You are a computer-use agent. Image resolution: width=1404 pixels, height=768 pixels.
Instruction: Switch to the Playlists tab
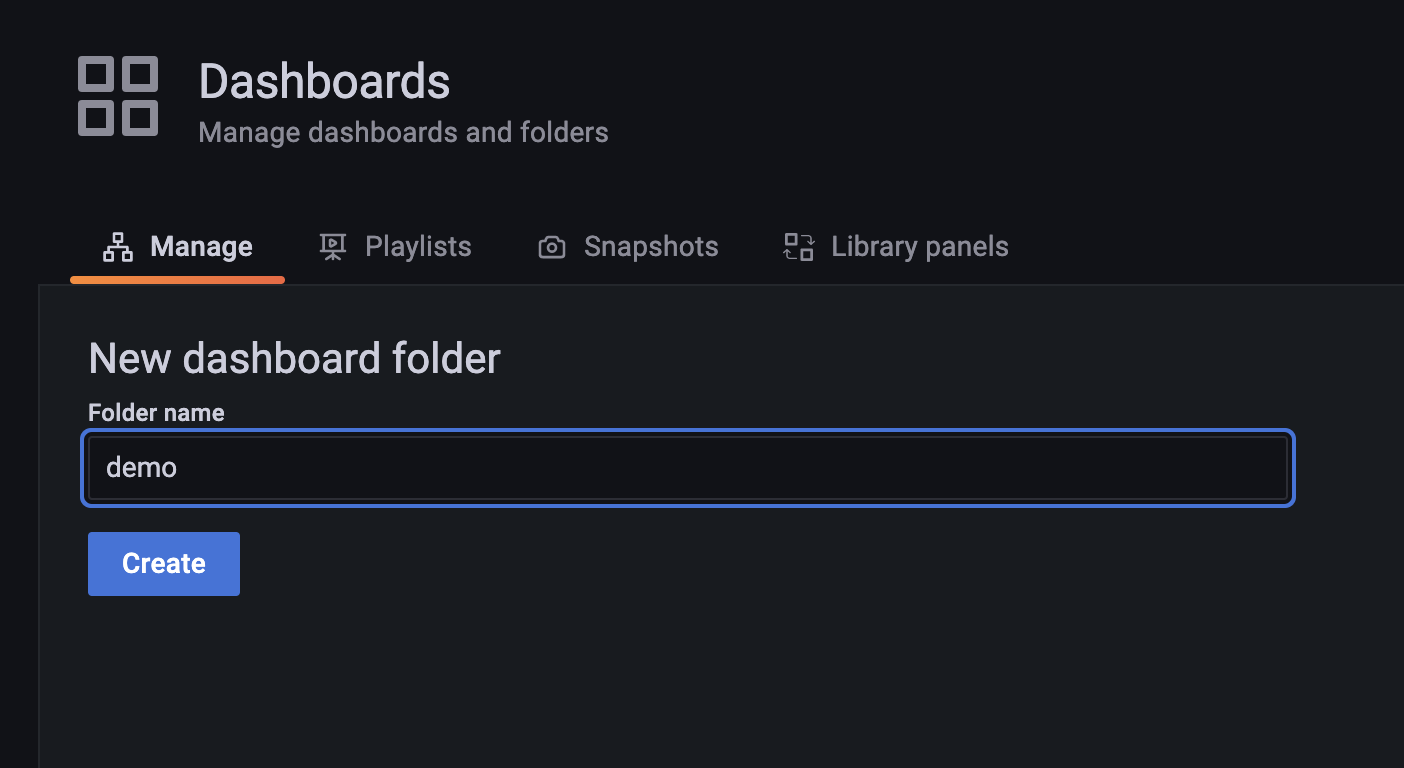pos(418,246)
